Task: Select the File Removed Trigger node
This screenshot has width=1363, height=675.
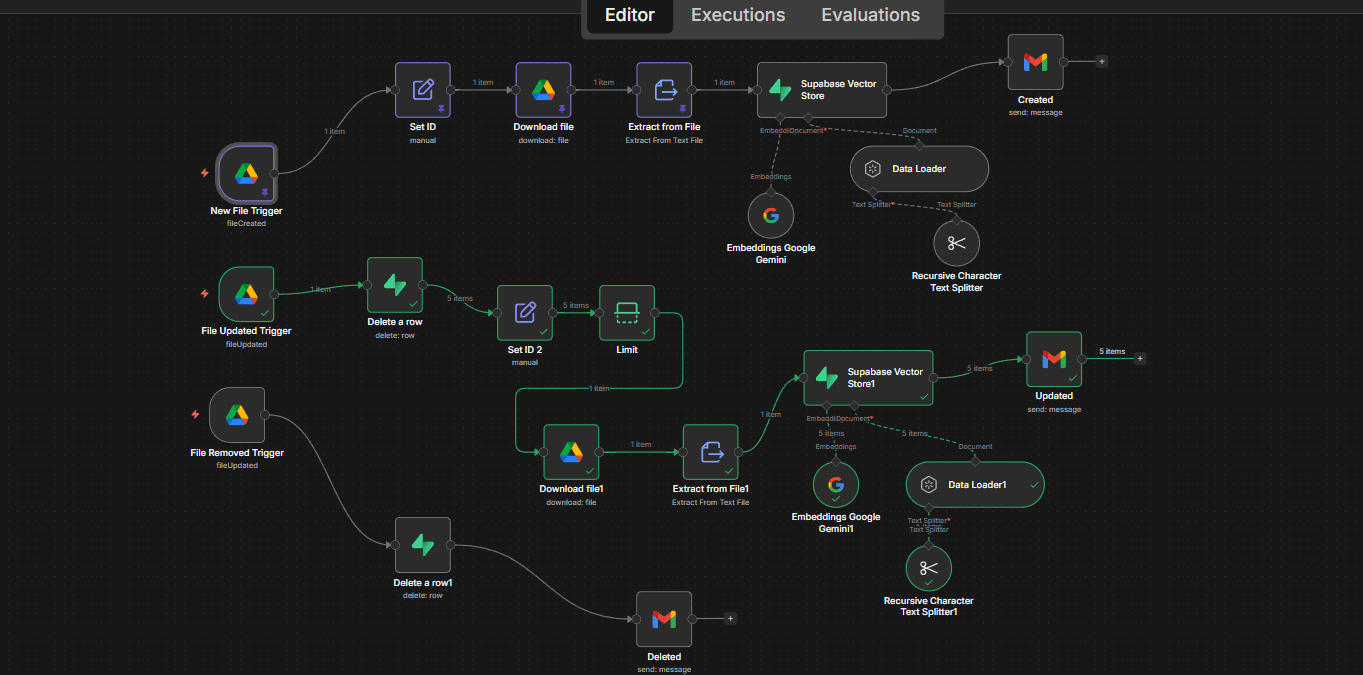Action: tap(237, 415)
